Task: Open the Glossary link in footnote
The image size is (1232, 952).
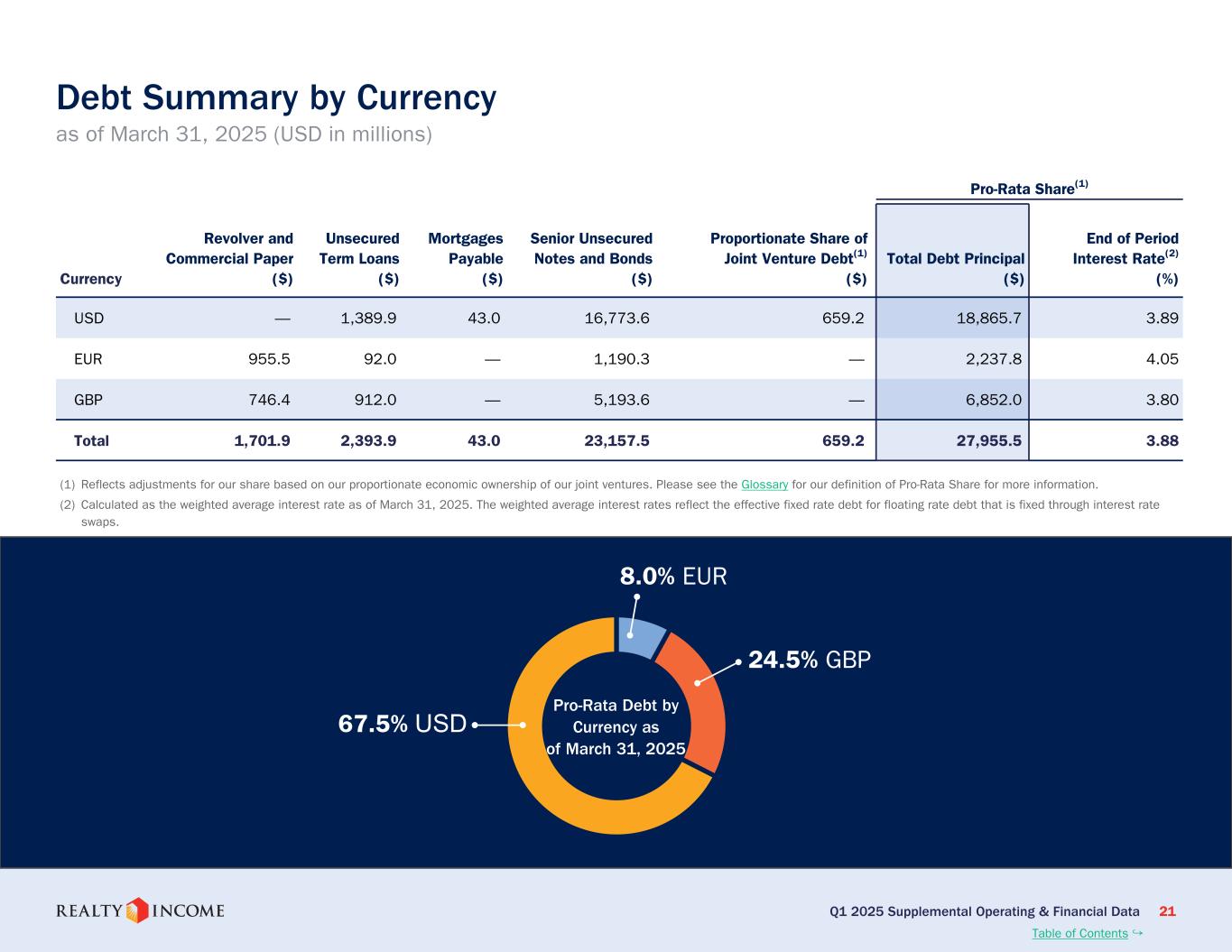Action: click(764, 485)
